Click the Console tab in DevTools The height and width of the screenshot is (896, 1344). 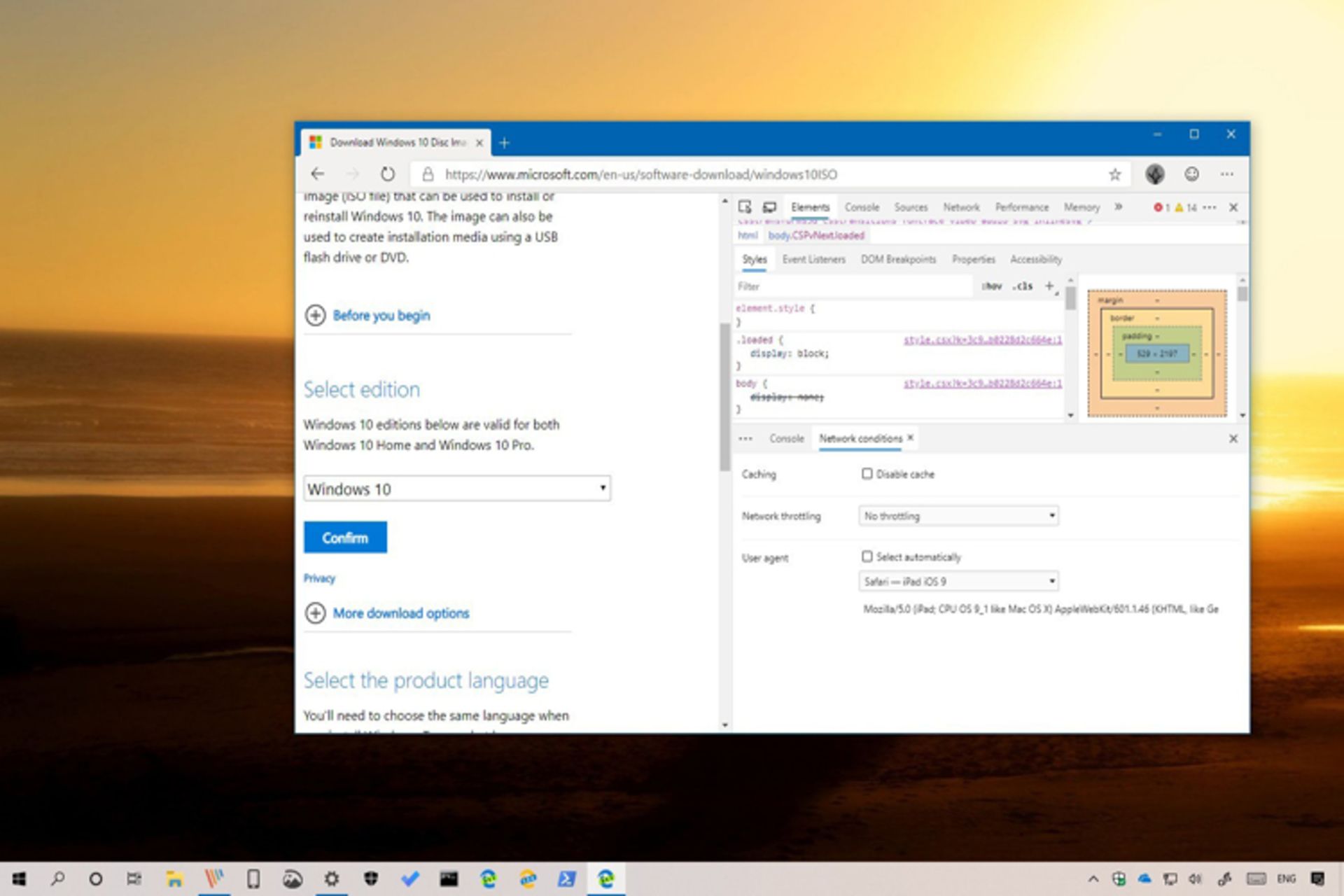pos(862,206)
